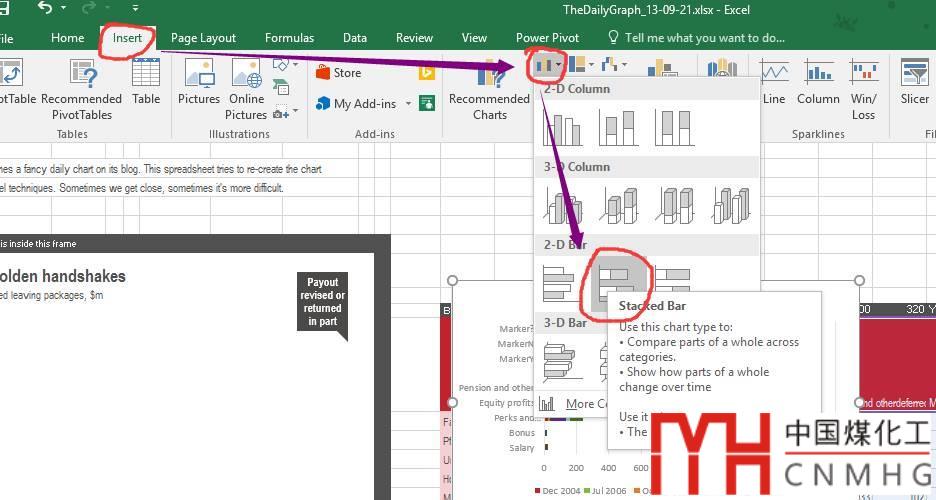
Task: Insert a Column sparkline
Action: pyautogui.click(x=818, y=82)
